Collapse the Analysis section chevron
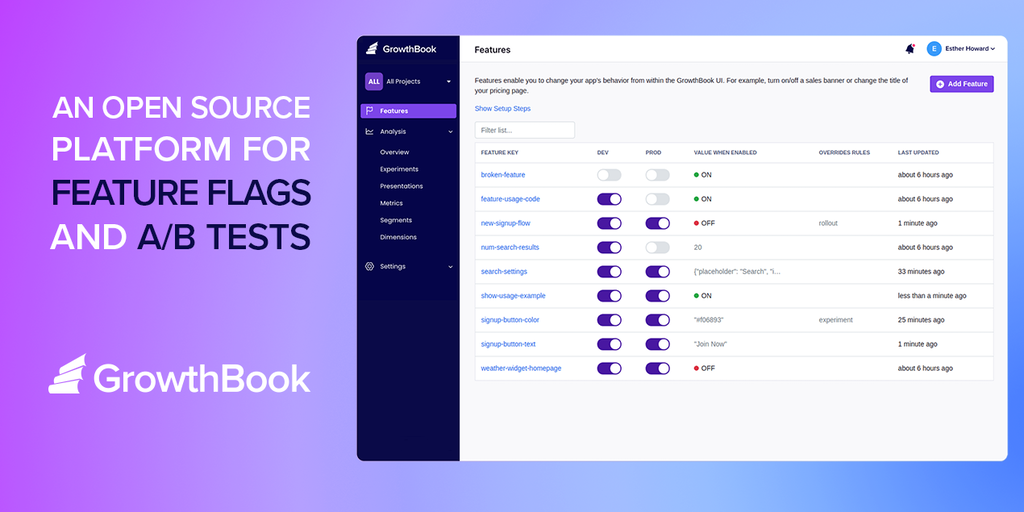Image resolution: width=1024 pixels, height=512 pixels. [x=451, y=131]
